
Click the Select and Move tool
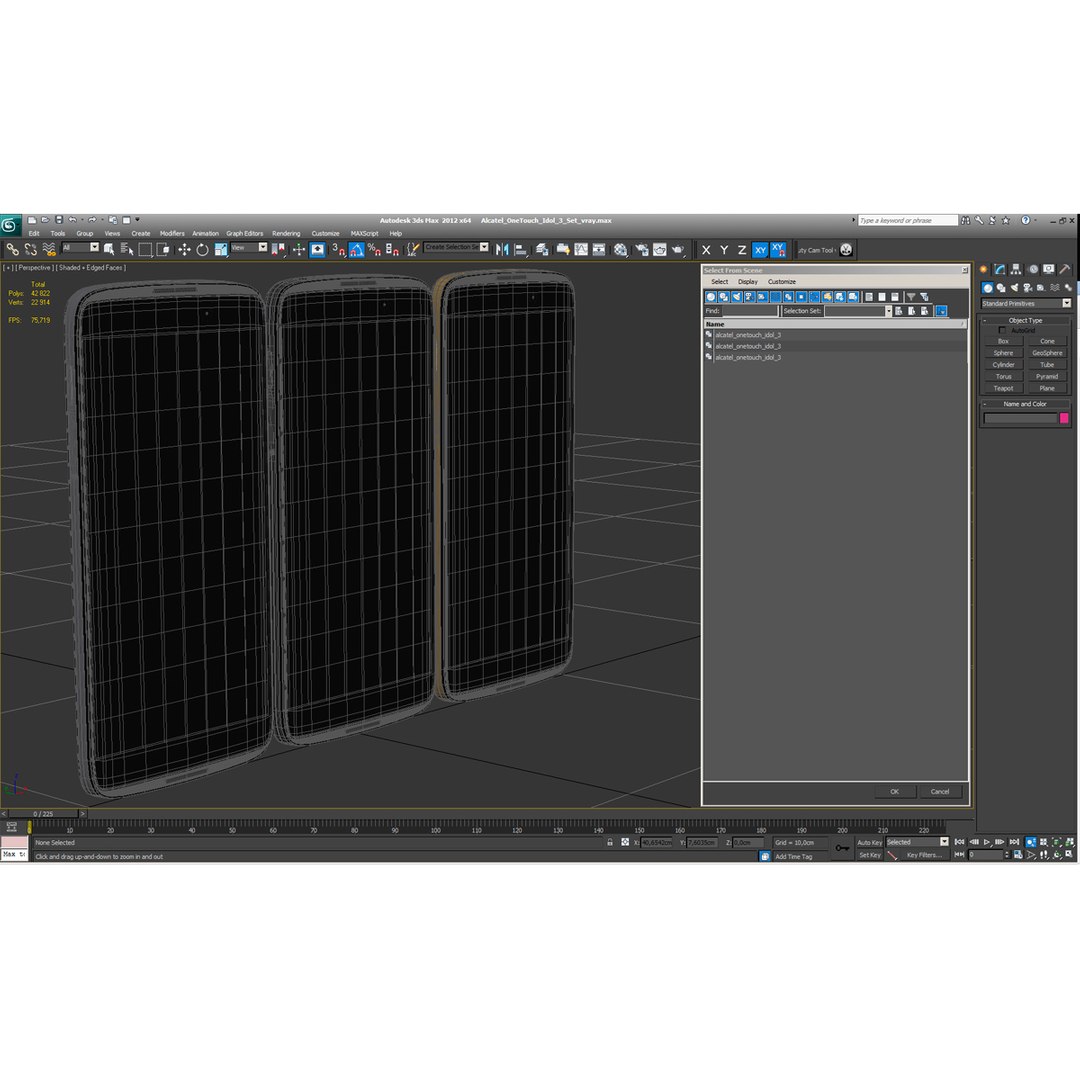coord(184,249)
